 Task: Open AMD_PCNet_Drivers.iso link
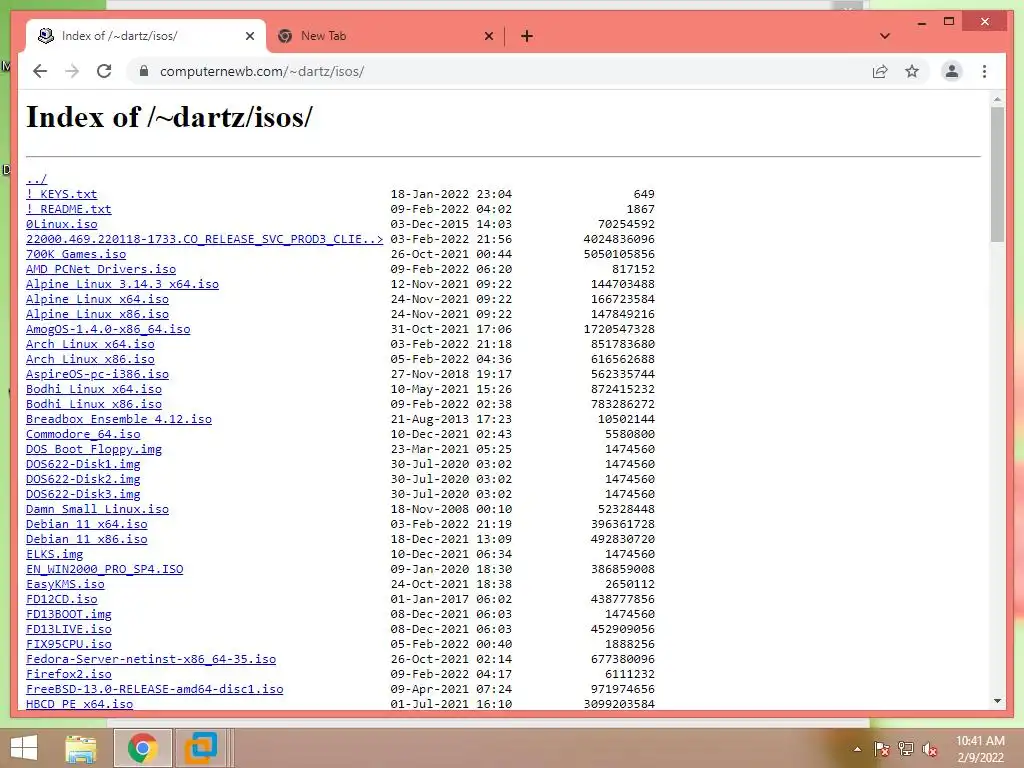point(101,269)
